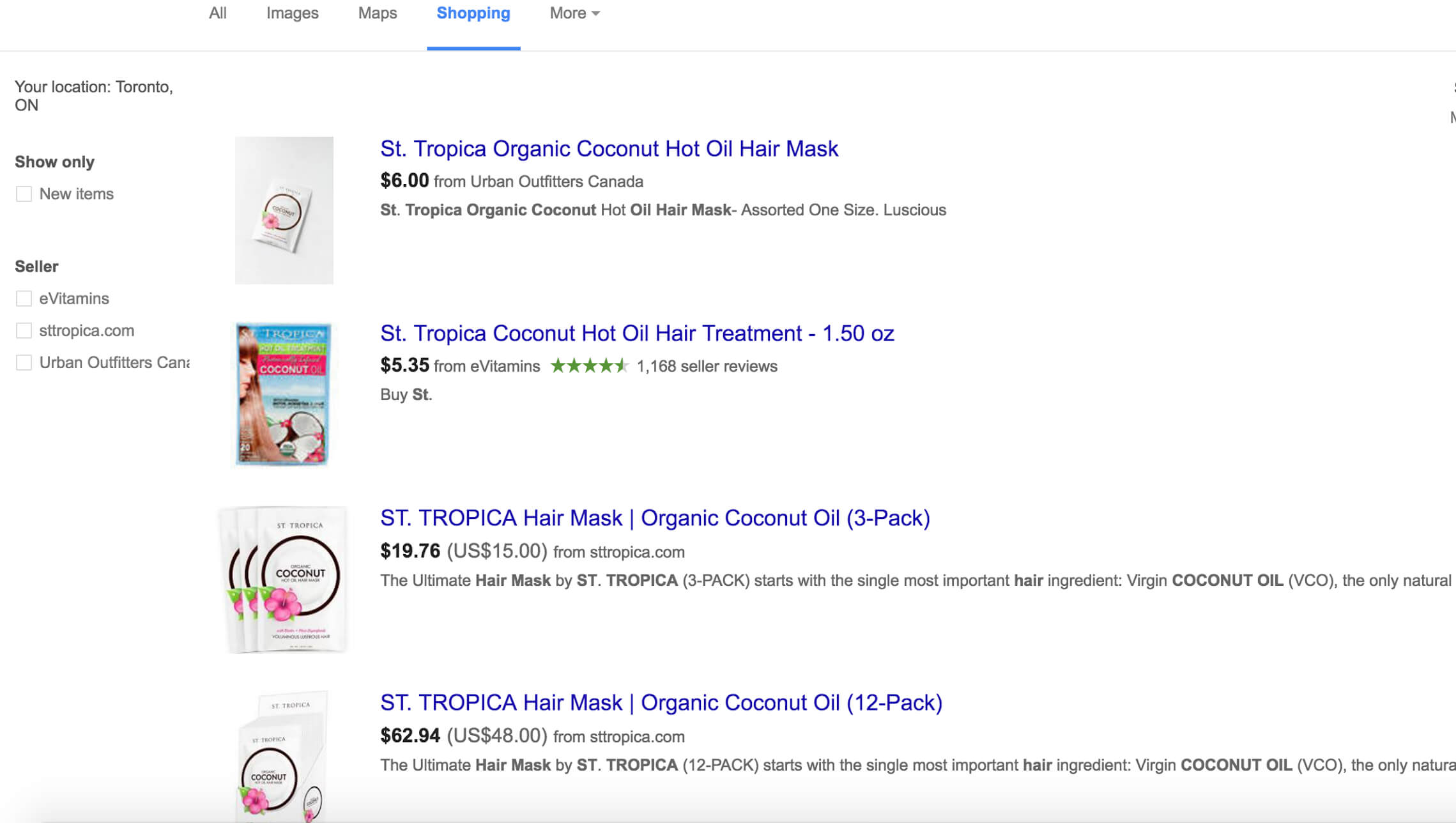Image resolution: width=1456 pixels, height=823 pixels.
Task: Check the Urban Outfitters Canada seller filter
Action: [x=24, y=362]
